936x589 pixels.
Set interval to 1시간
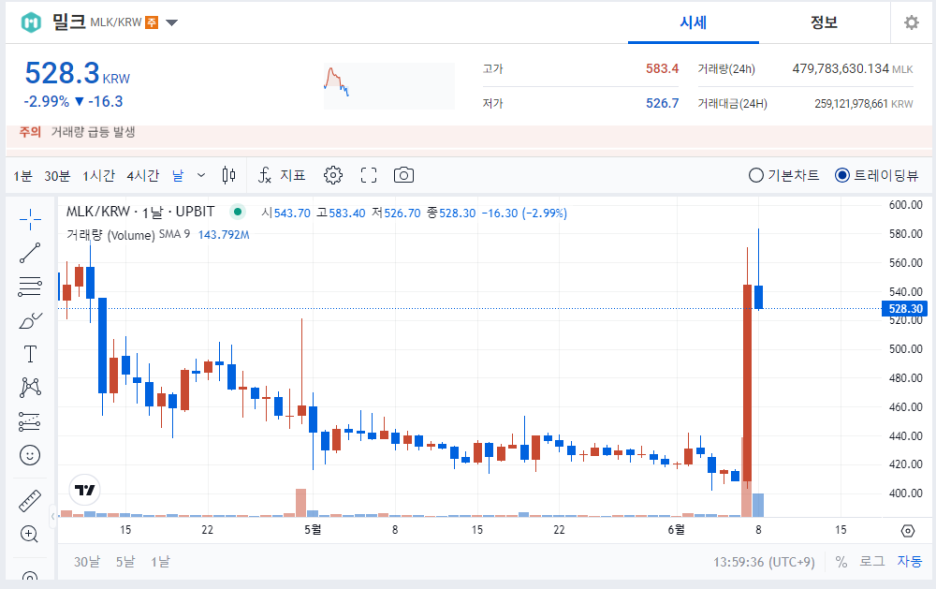pos(98,176)
